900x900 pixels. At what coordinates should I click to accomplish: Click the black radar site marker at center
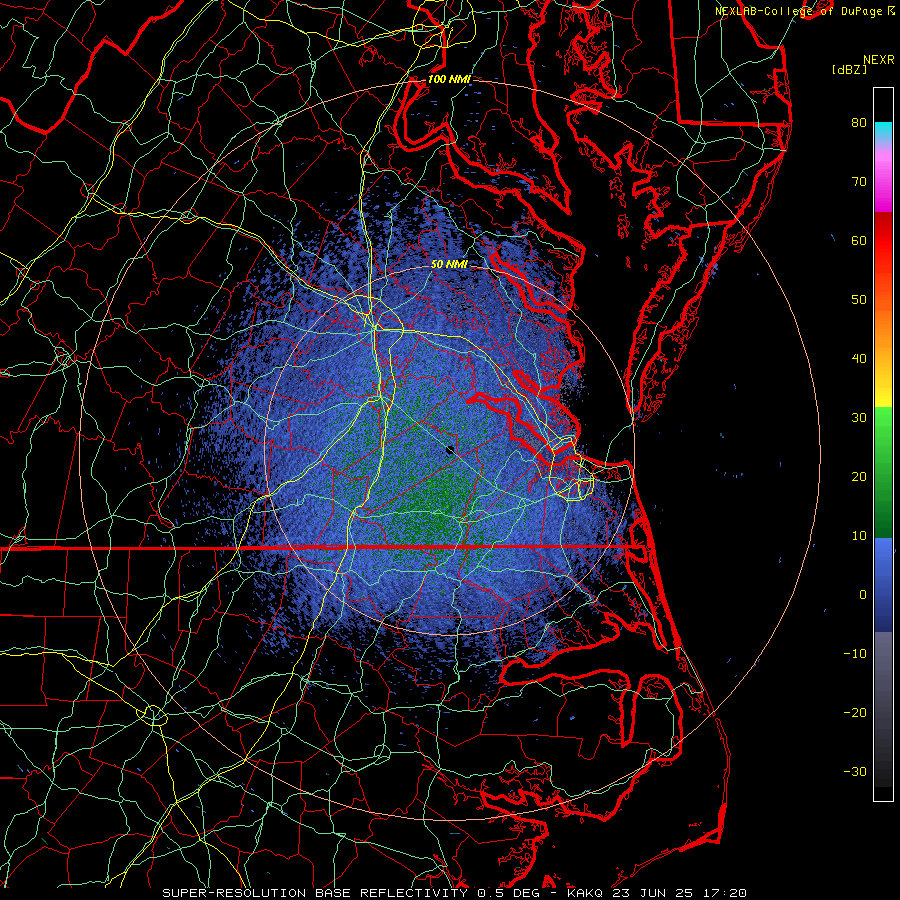(450, 450)
